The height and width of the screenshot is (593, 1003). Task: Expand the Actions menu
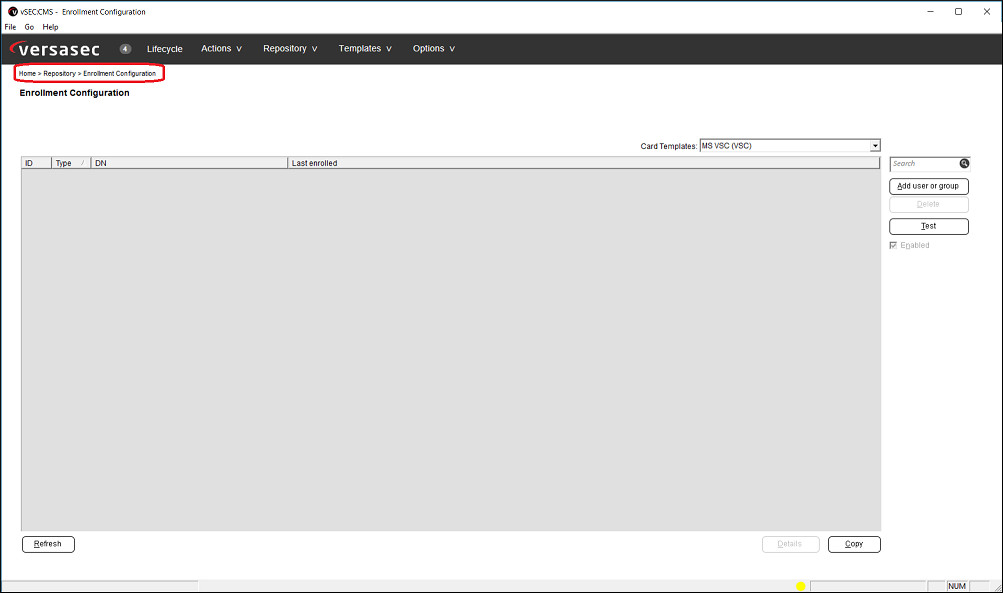[x=221, y=49]
